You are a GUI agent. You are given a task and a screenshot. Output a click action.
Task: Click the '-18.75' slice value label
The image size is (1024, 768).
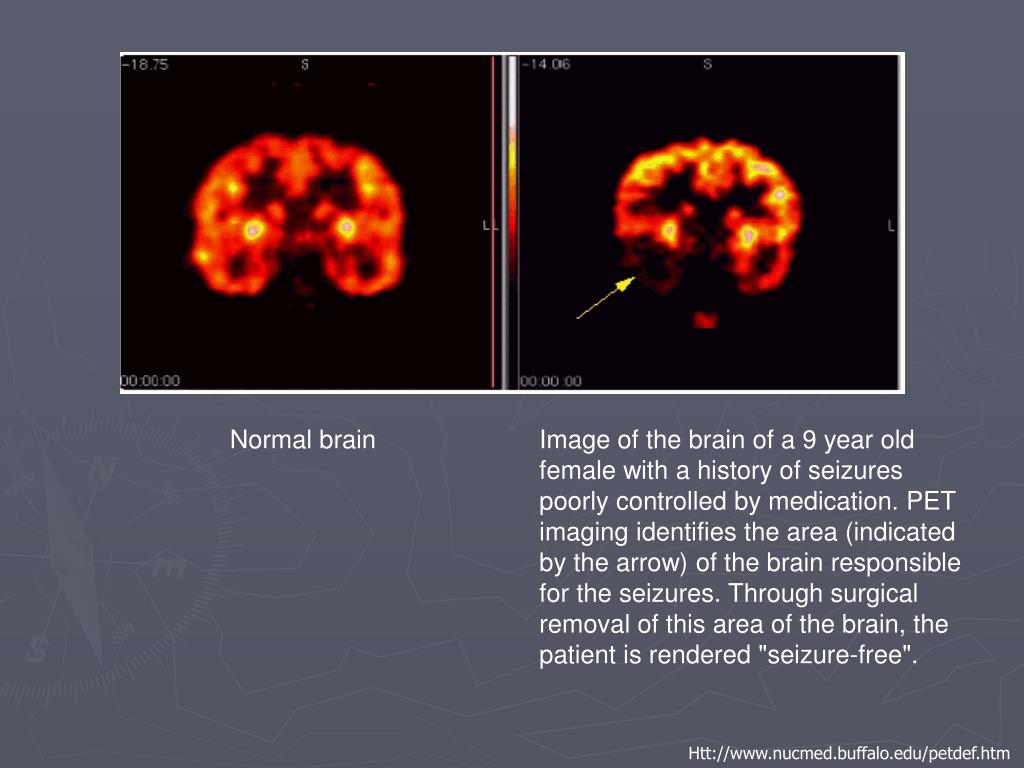click(x=146, y=64)
